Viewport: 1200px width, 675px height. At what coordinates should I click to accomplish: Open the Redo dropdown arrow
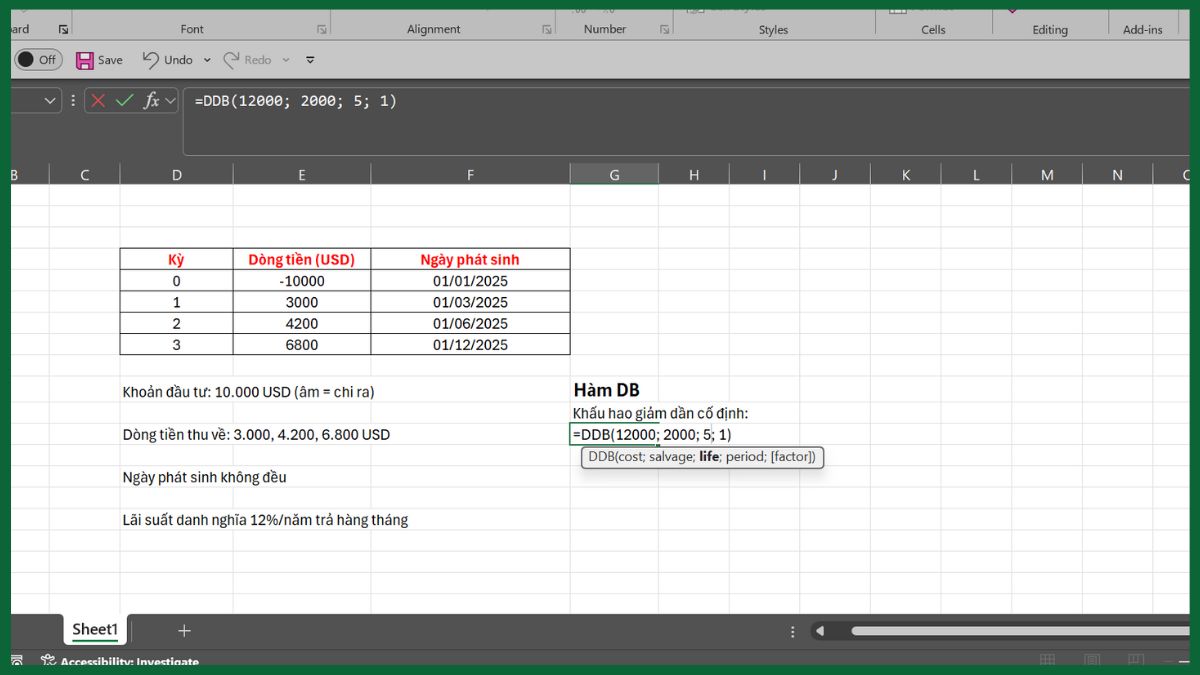click(285, 60)
